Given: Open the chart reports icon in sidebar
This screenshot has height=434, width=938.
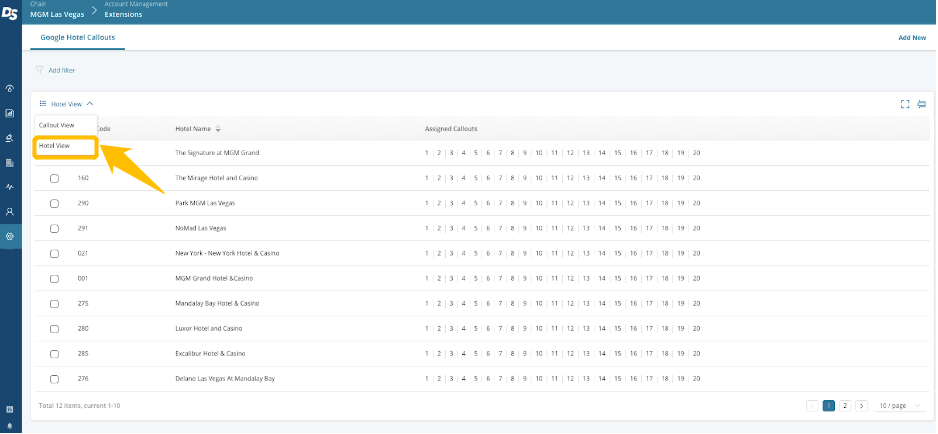Looking at the screenshot, I should point(10,113).
